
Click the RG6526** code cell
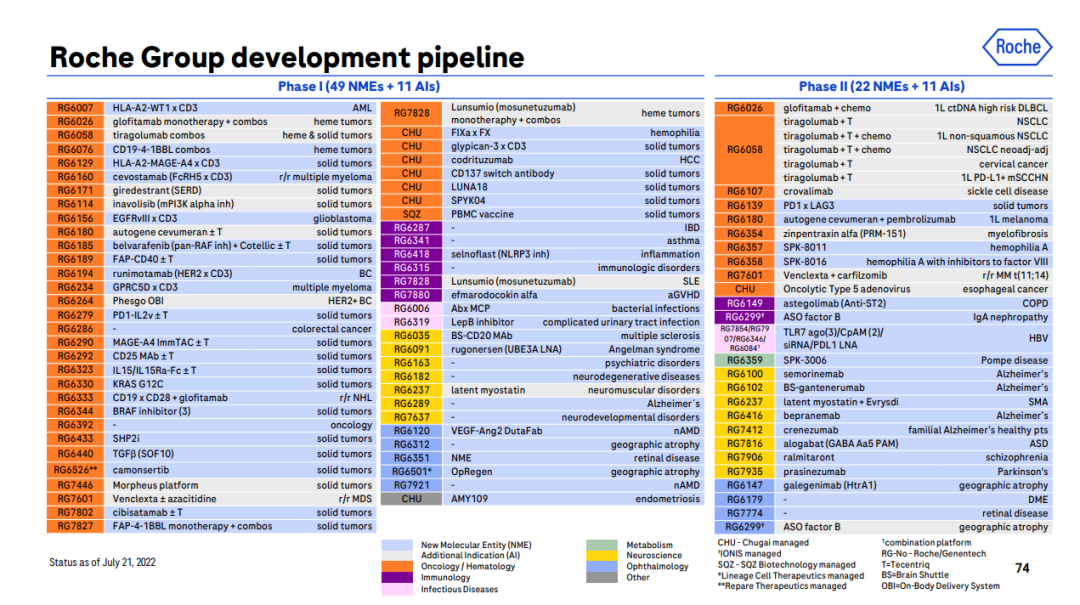coord(75,470)
